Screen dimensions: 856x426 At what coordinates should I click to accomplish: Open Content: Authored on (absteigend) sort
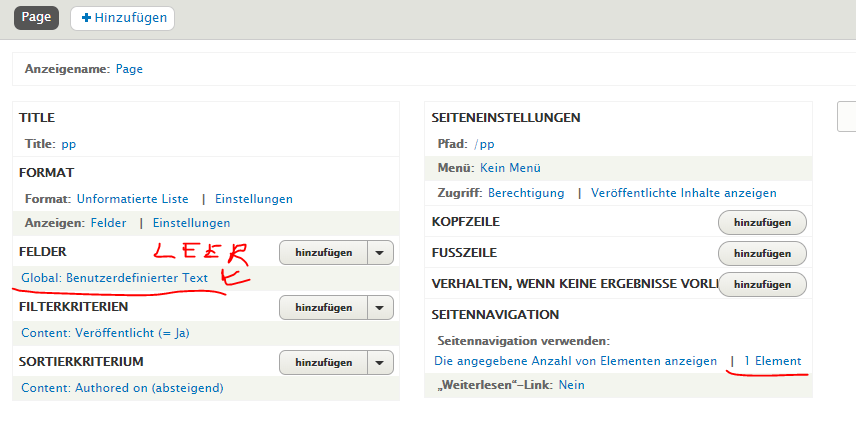click(x=122, y=387)
